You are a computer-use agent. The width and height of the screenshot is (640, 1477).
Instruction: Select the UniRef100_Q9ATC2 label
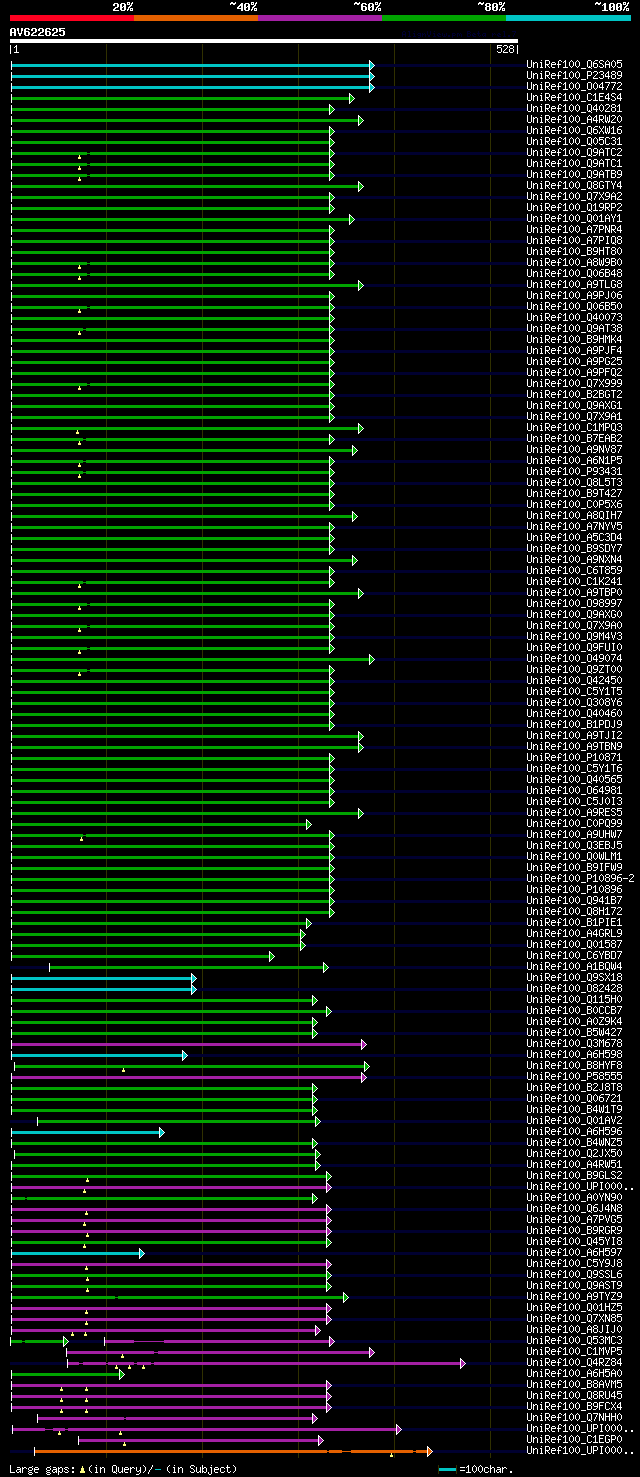tap(574, 153)
